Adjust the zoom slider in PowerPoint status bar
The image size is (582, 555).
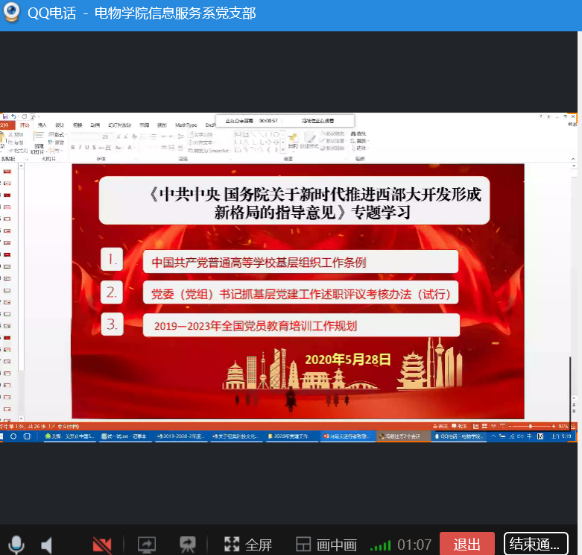pos(530,426)
